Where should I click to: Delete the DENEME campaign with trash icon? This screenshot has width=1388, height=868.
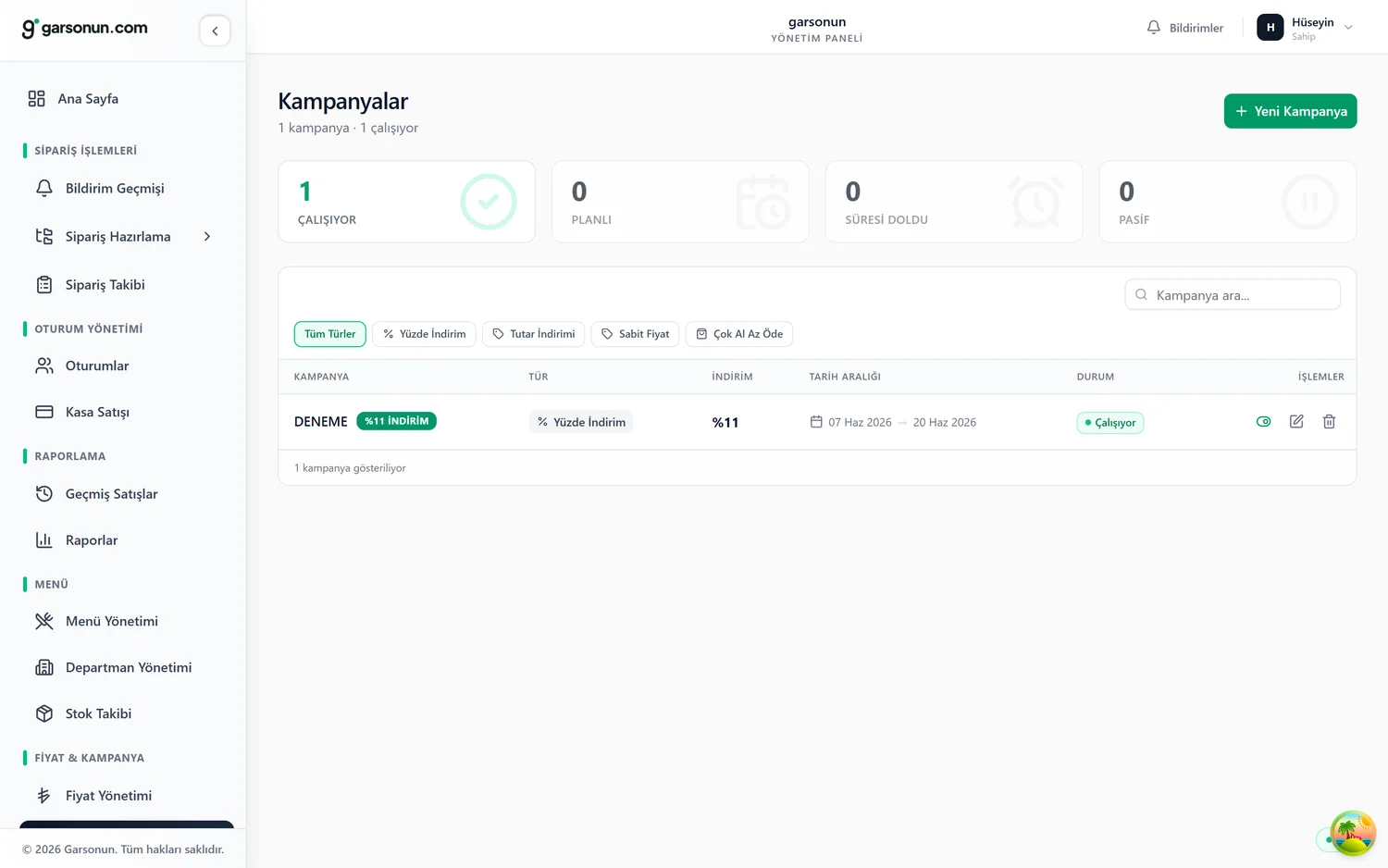coord(1329,422)
